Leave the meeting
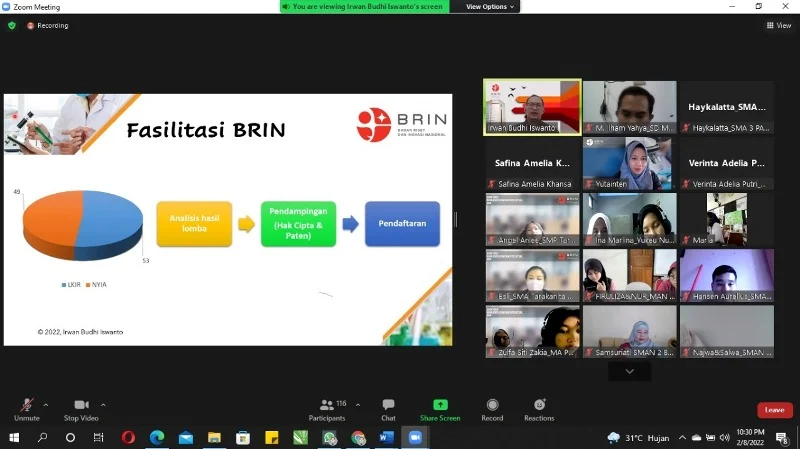800x449 pixels. 774,410
